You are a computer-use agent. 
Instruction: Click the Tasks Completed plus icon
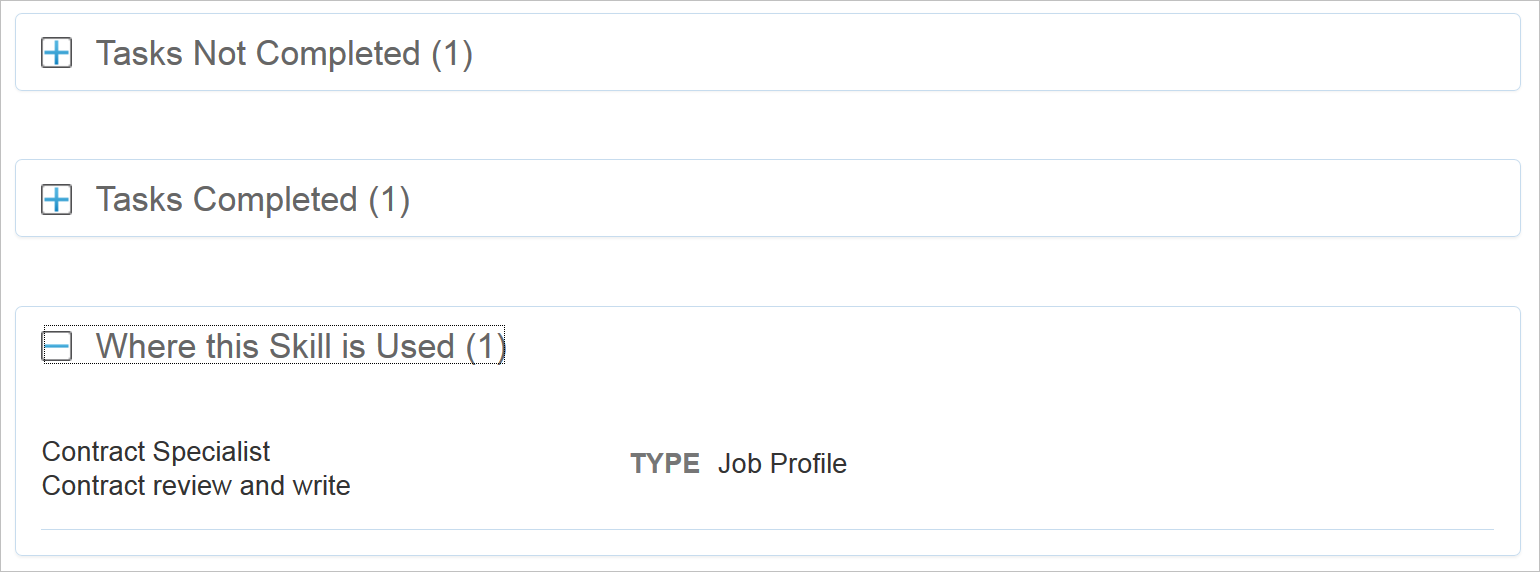56,200
